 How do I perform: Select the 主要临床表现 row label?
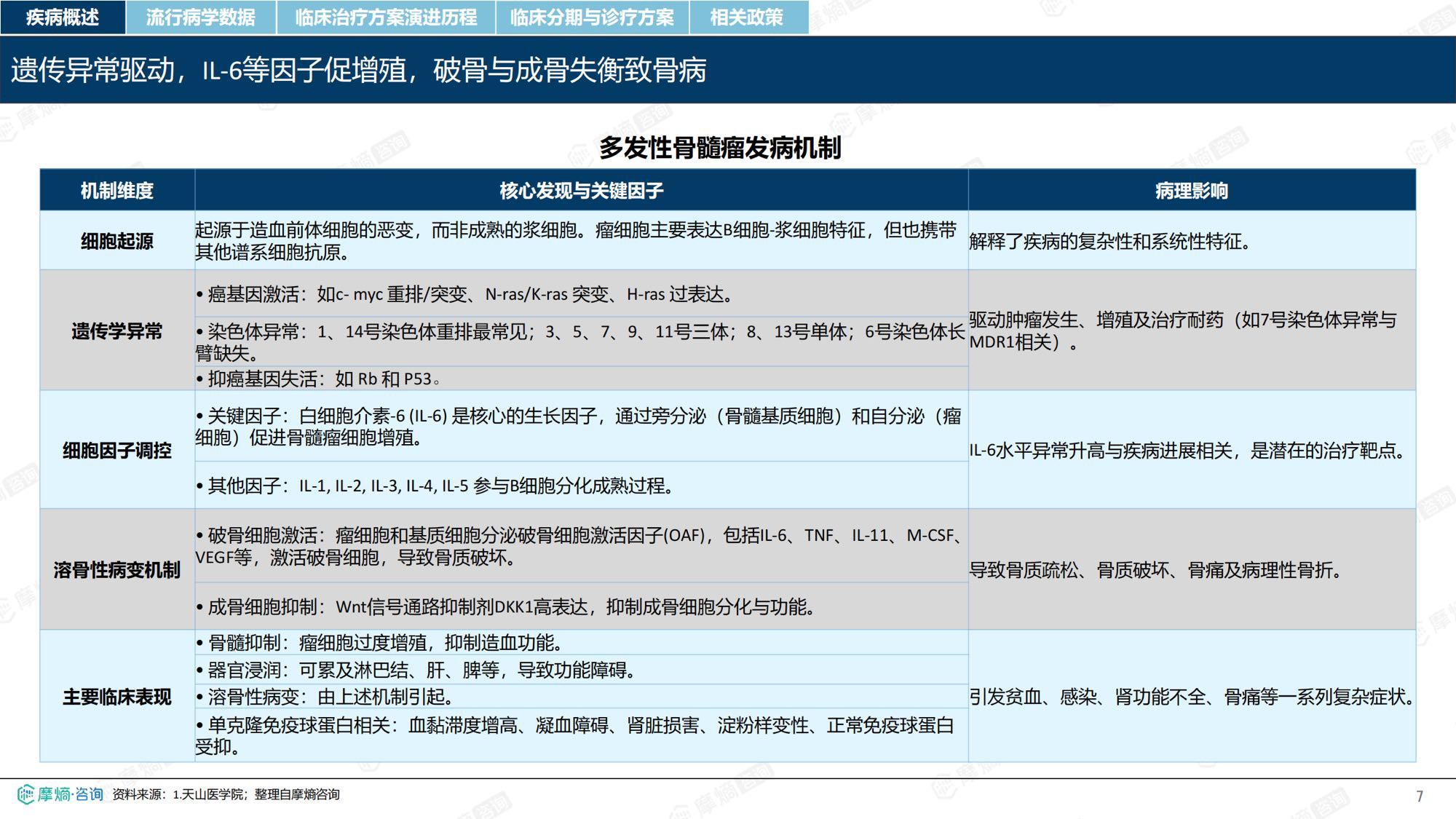click(x=117, y=697)
